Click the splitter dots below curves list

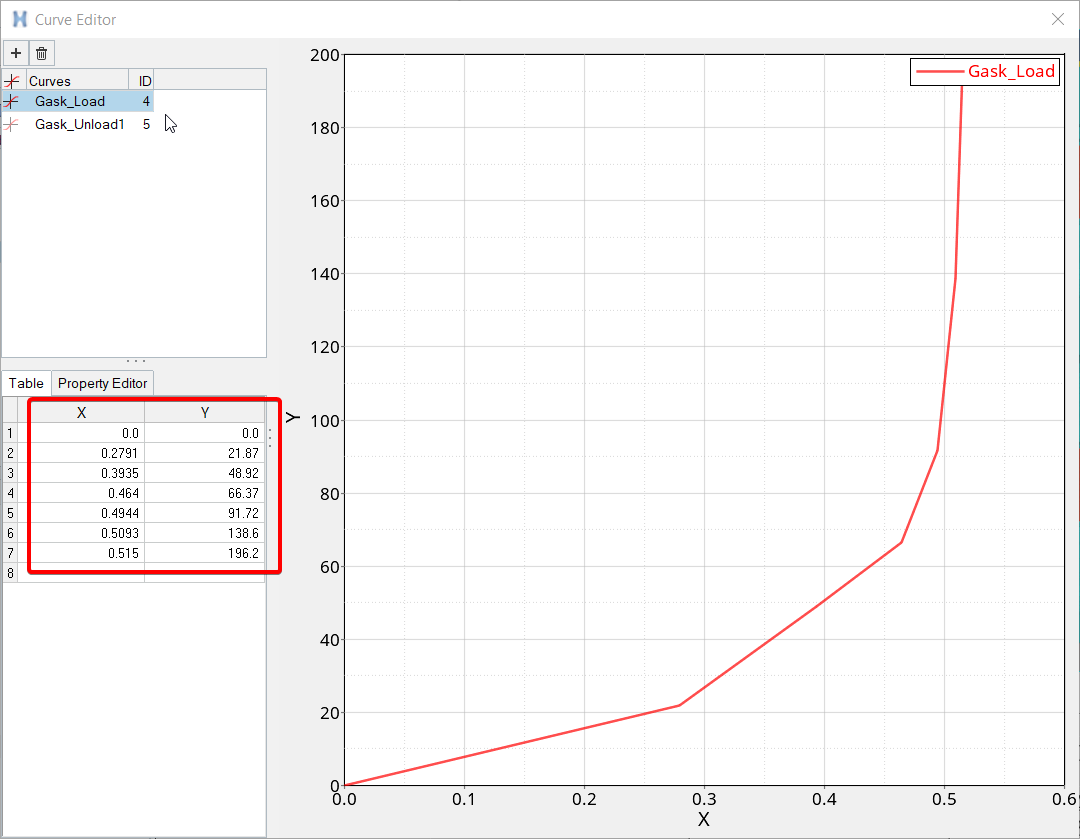pos(135,361)
